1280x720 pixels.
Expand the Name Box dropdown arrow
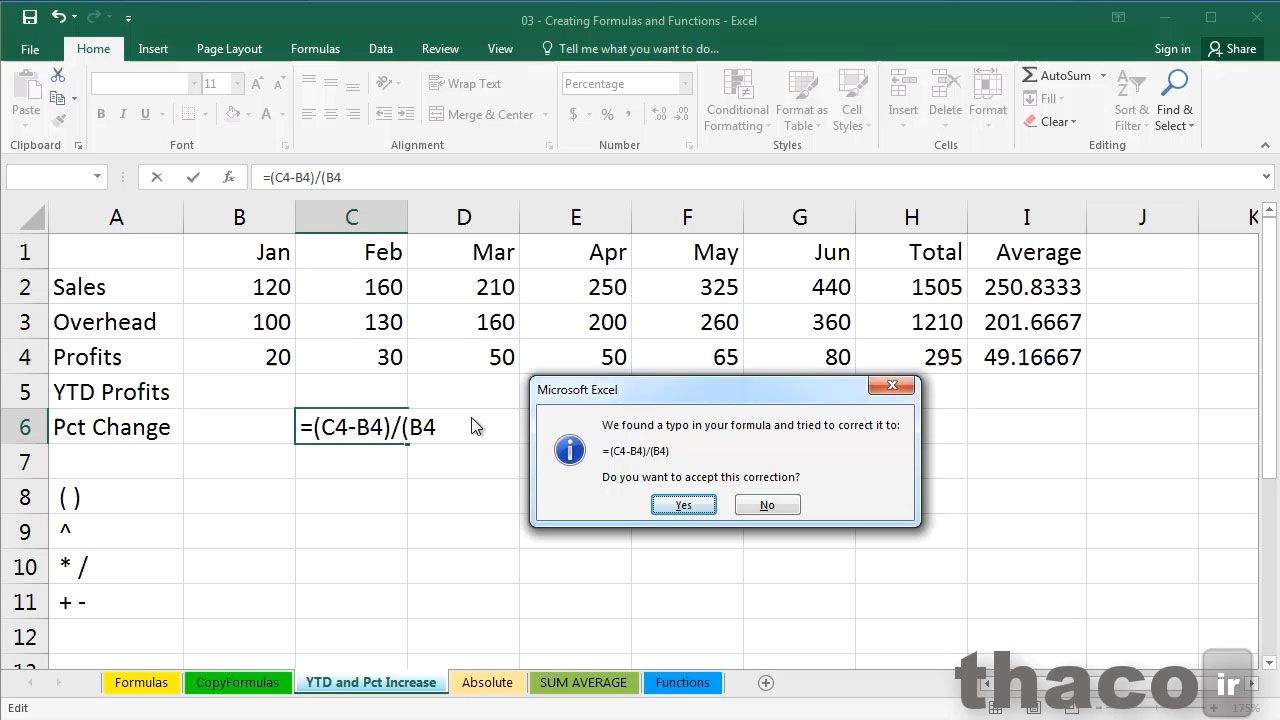(x=97, y=177)
